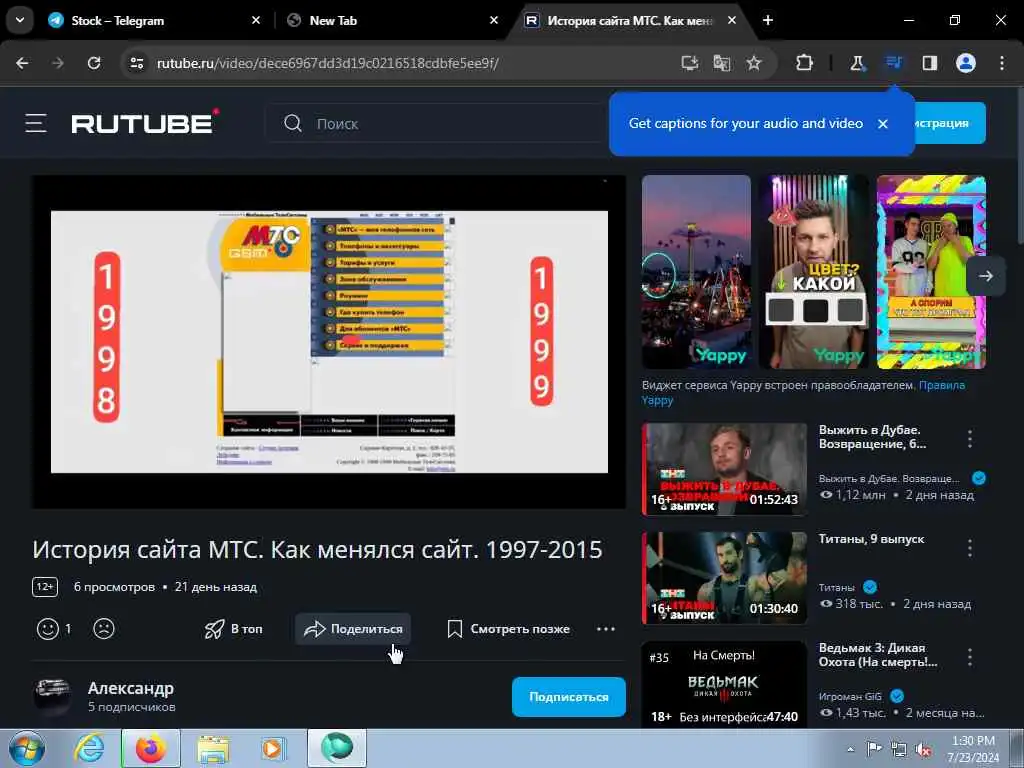This screenshot has height=768, width=1024.
Task: Click the video player area
Action: point(329,342)
